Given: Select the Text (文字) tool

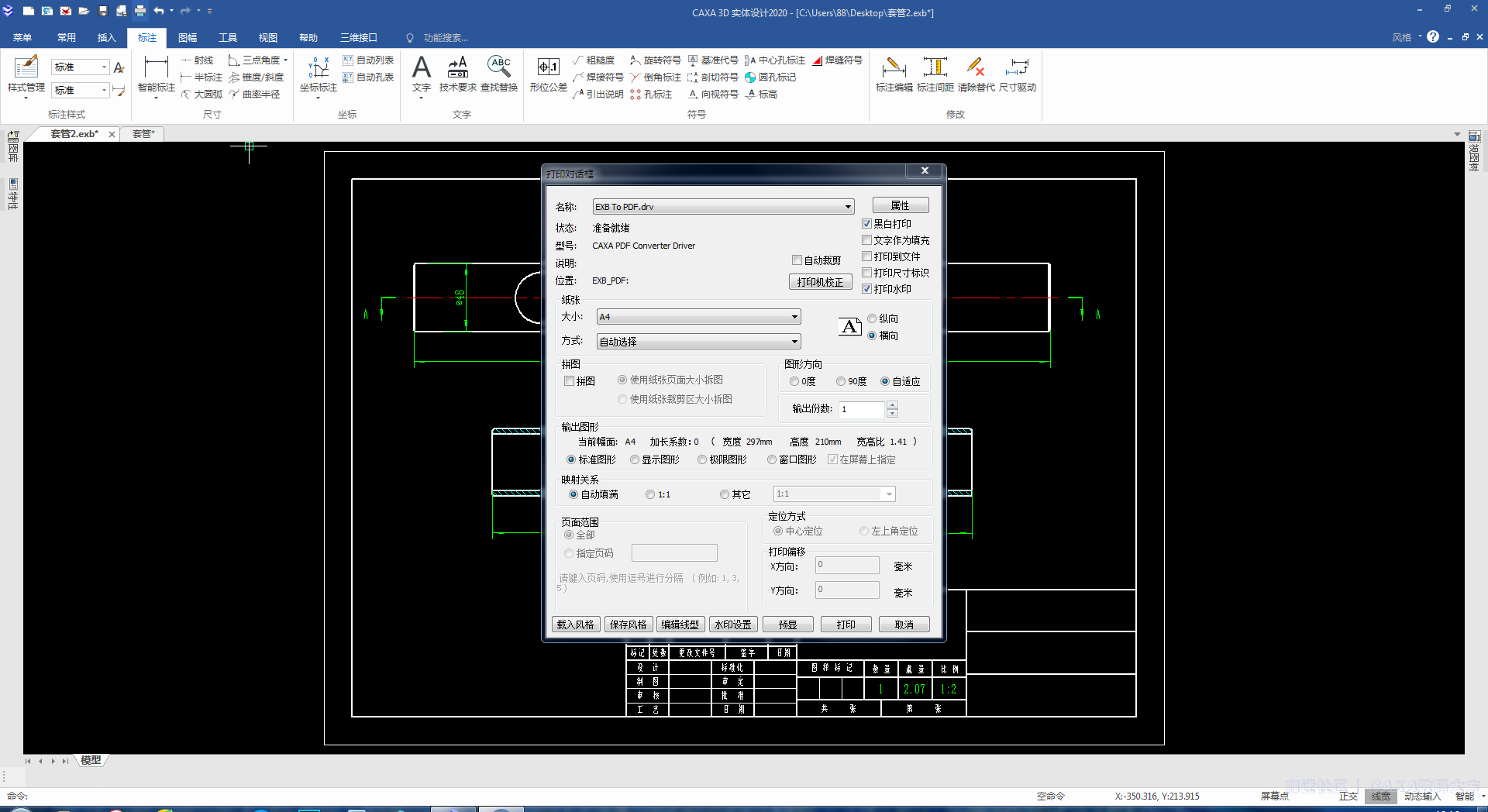Looking at the screenshot, I should tap(421, 76).
